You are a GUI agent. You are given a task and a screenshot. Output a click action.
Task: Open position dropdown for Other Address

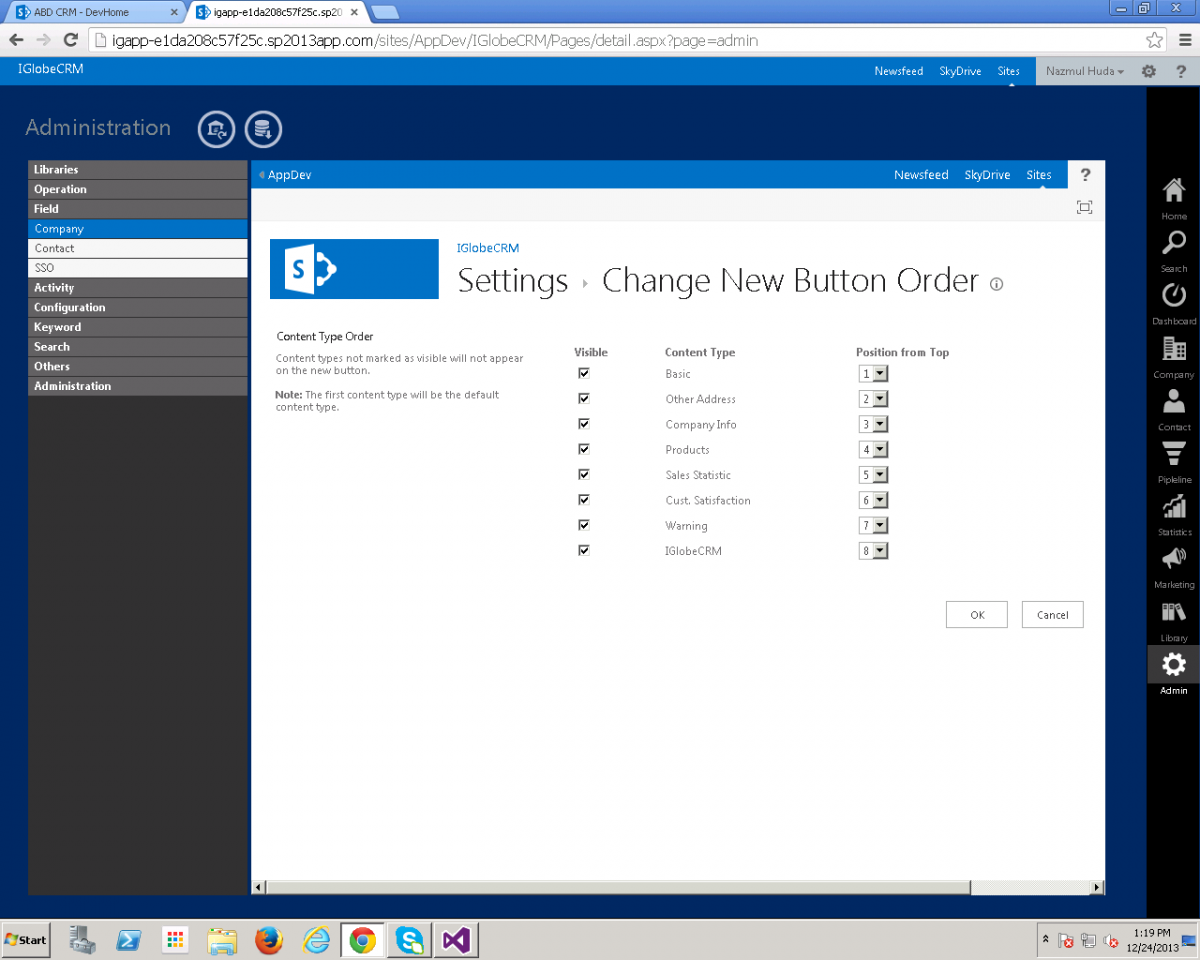[x=873, y=399]
